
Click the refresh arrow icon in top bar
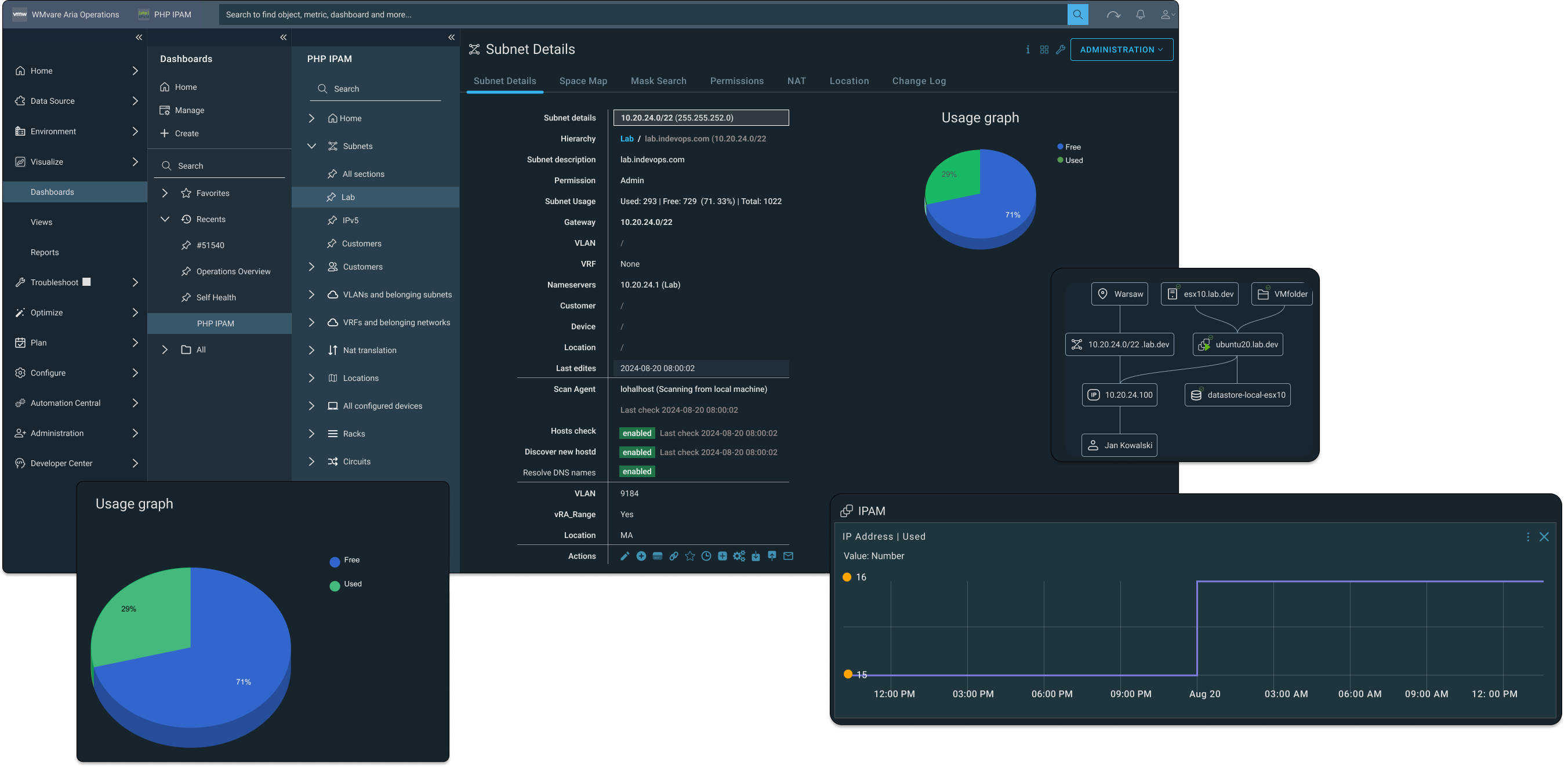[x=1113, y=14]
